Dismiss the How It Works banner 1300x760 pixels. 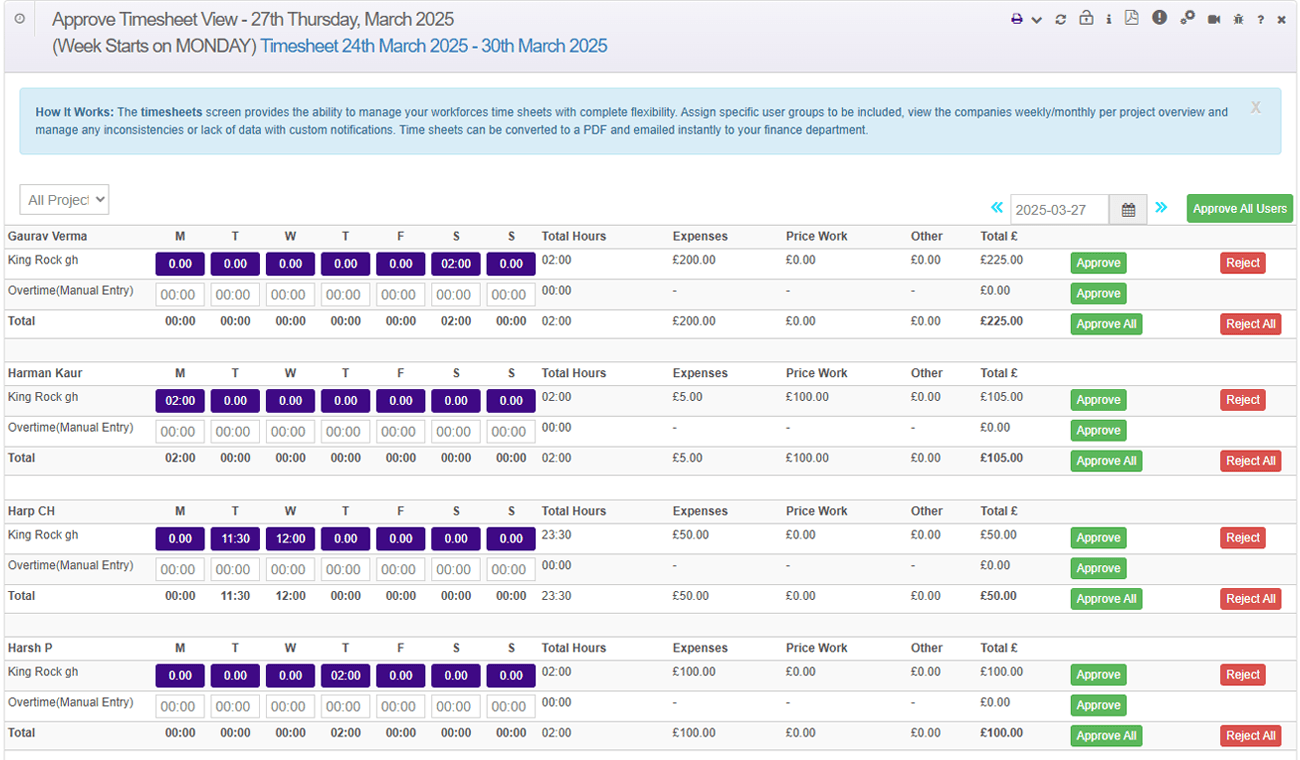(x=1255, y=108)
